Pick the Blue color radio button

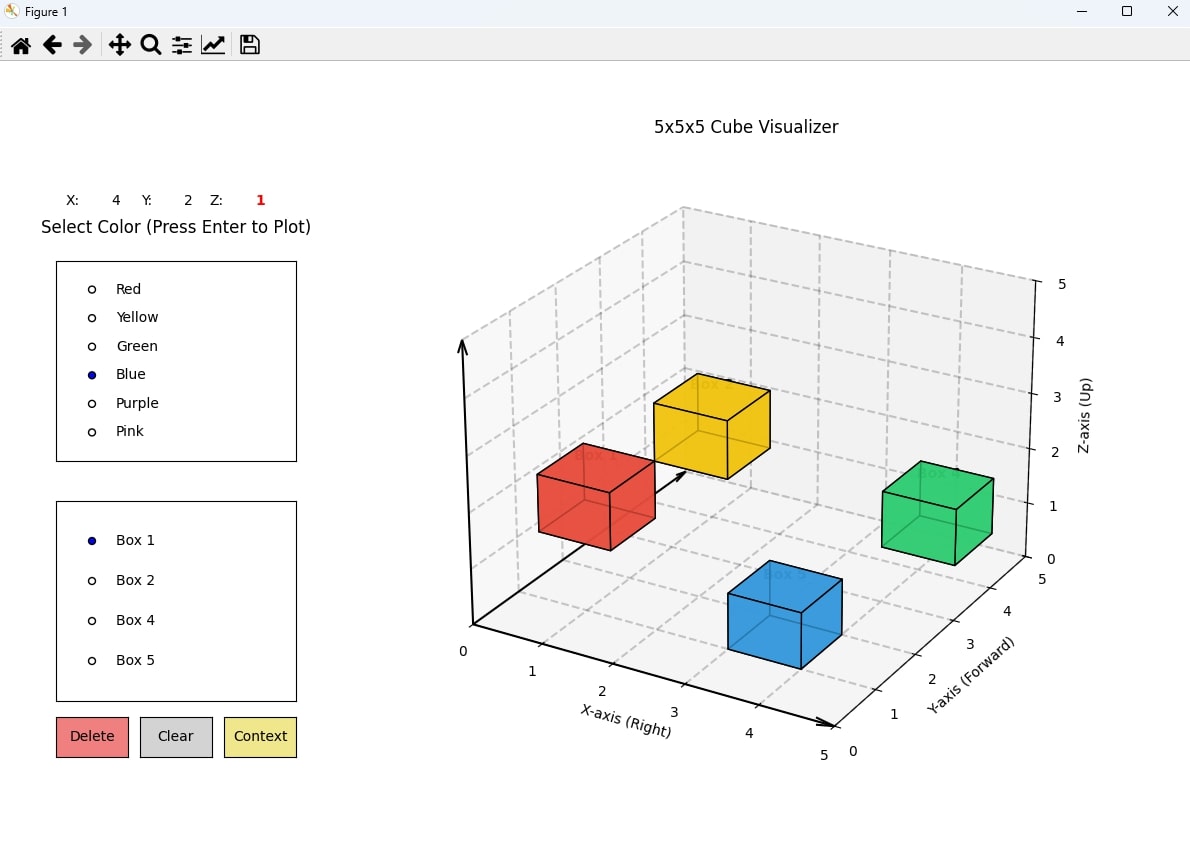[92, 375]
